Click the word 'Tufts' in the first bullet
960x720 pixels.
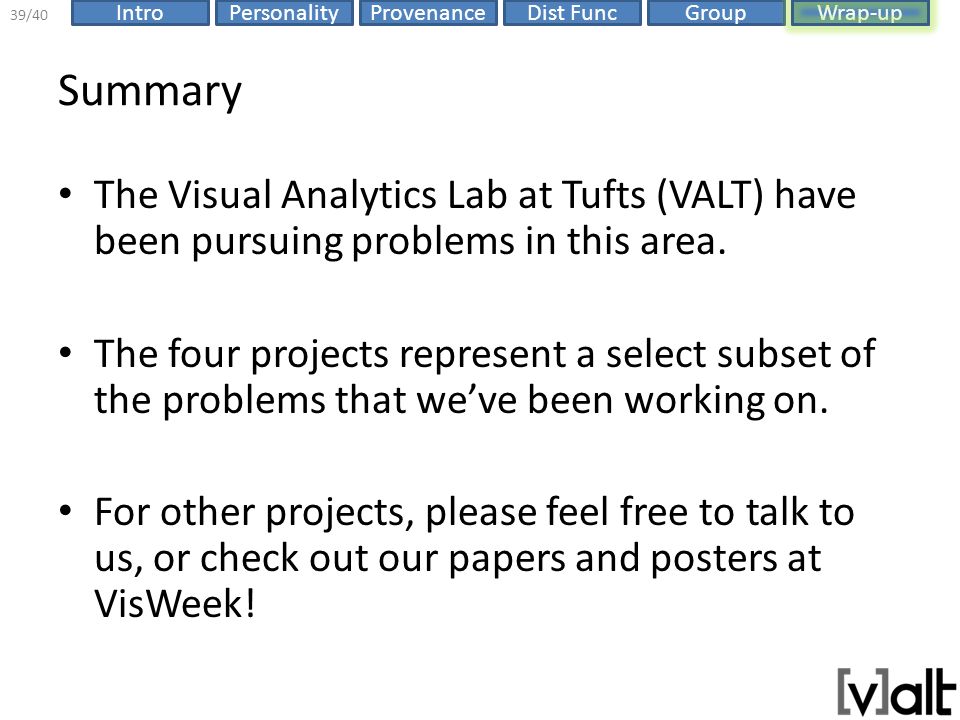tap(604, 195)
